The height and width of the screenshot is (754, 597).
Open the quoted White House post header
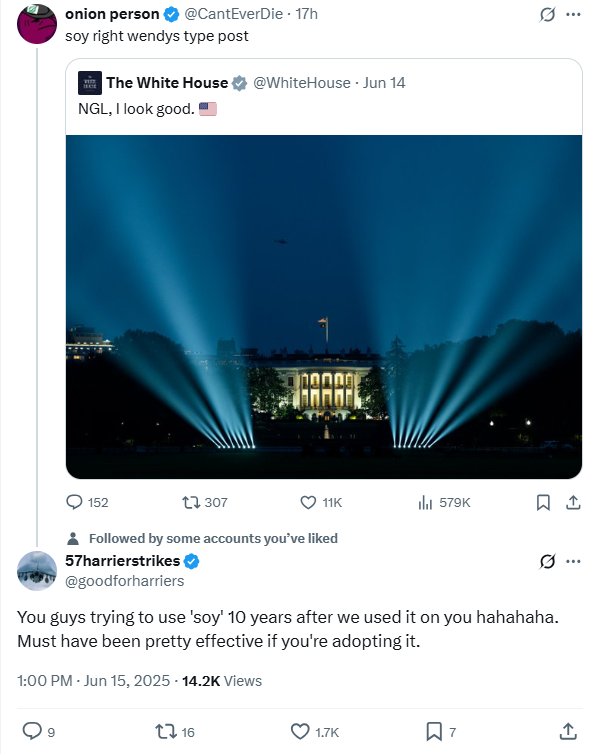pos(241,83)
